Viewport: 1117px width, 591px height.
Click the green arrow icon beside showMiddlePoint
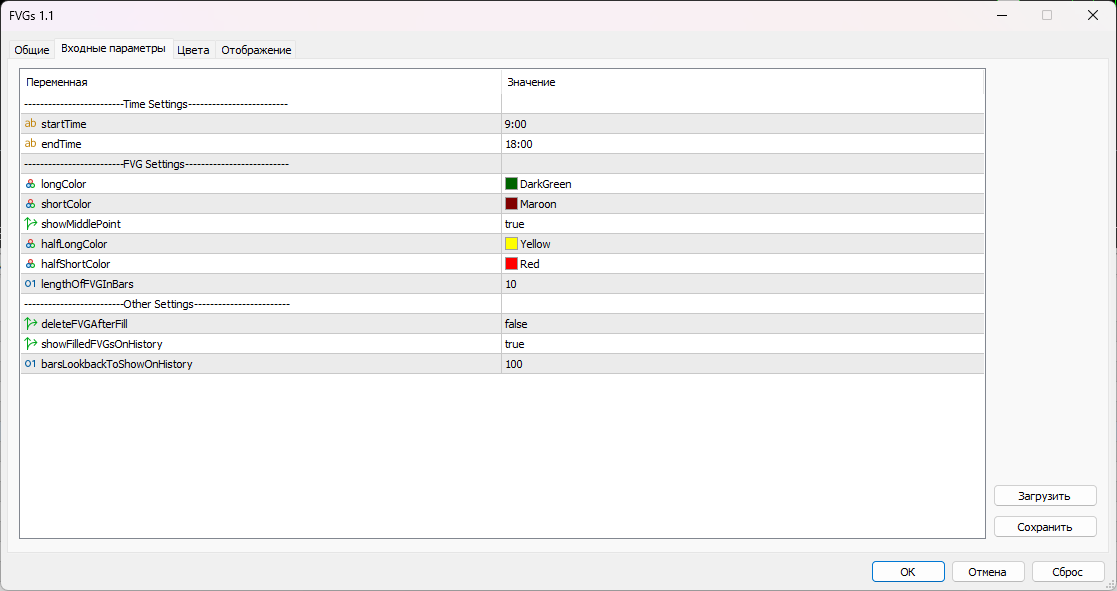coord(30,223)
